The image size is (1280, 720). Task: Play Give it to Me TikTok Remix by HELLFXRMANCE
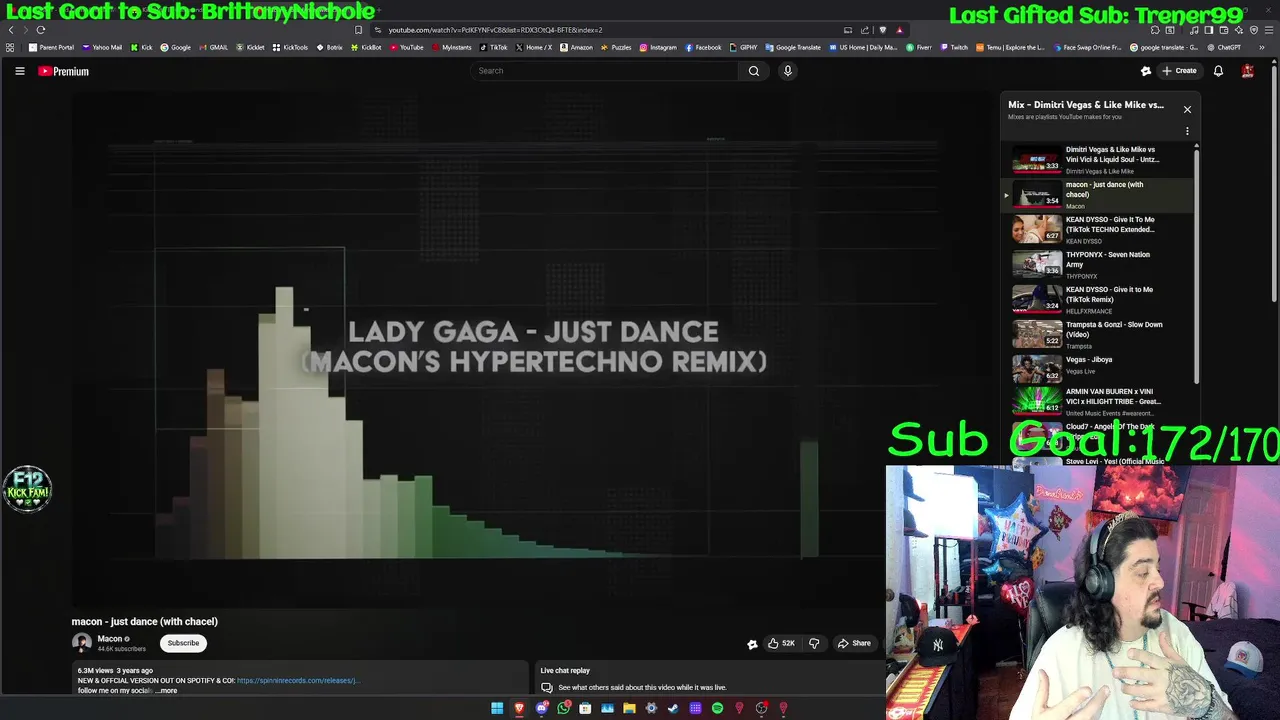click(1099, 300)
